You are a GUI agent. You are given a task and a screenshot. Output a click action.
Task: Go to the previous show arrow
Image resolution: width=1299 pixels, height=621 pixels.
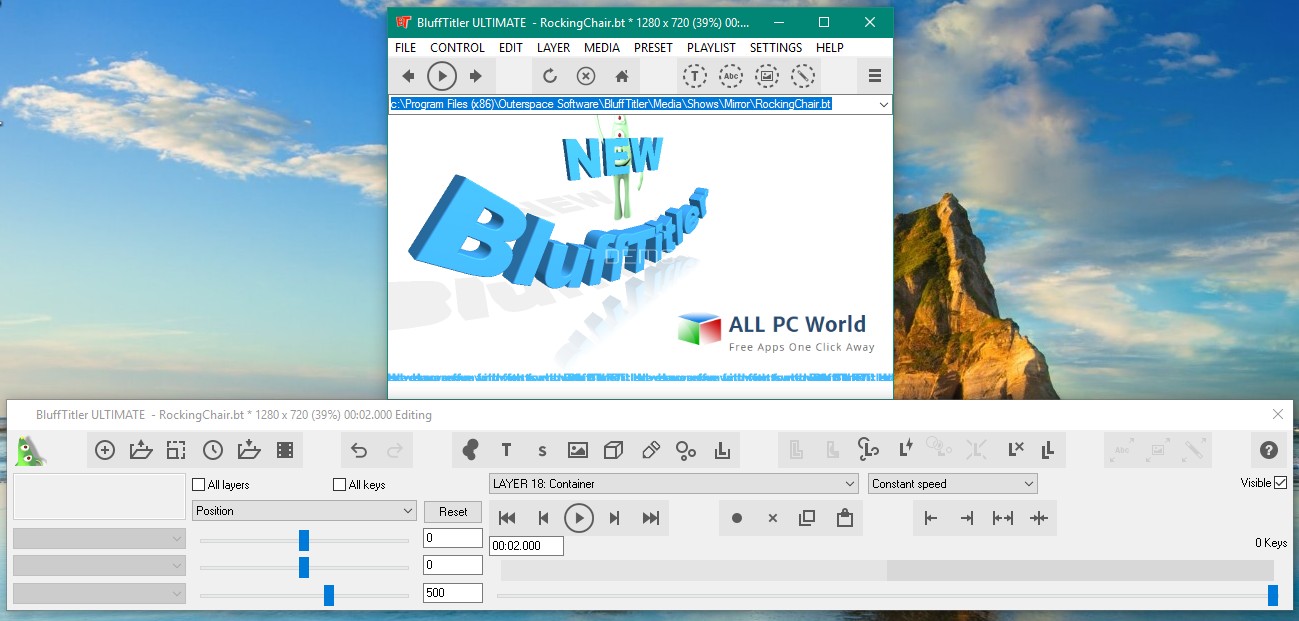(408, 76)
